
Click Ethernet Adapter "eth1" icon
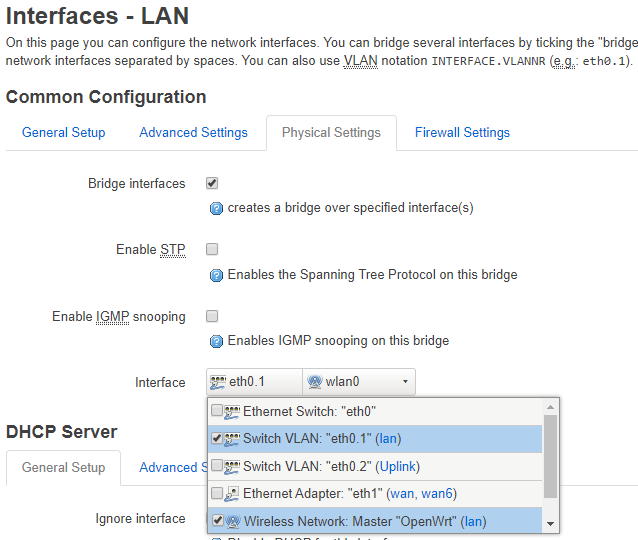pyautogui.click(x=232, y=493)
